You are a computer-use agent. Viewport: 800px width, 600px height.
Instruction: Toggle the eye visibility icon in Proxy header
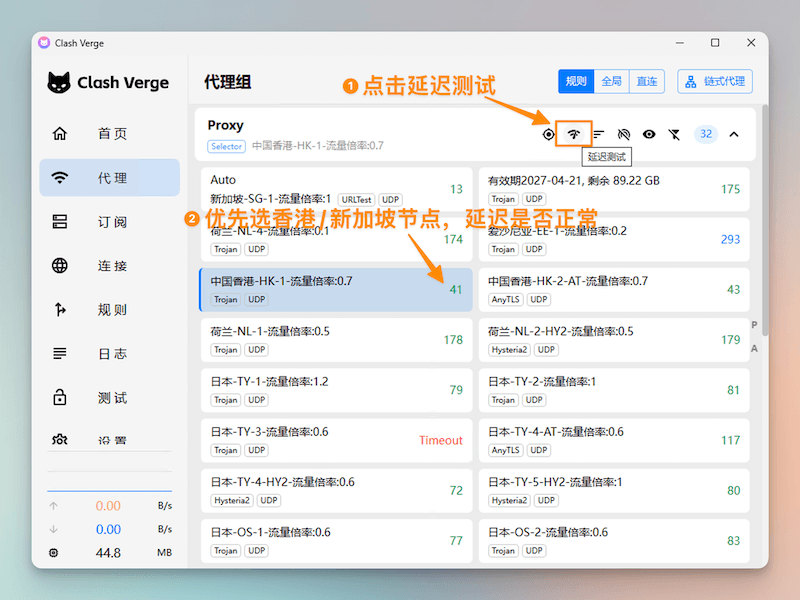pos(649,134)
